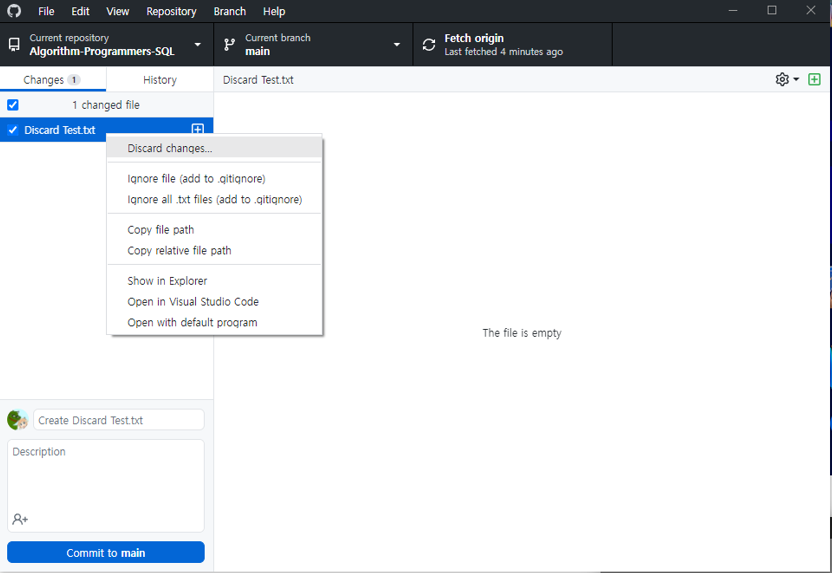Screen dimensions: 832x573
Task: Switch to the Changes tab
Action: [x=53, y=80]
